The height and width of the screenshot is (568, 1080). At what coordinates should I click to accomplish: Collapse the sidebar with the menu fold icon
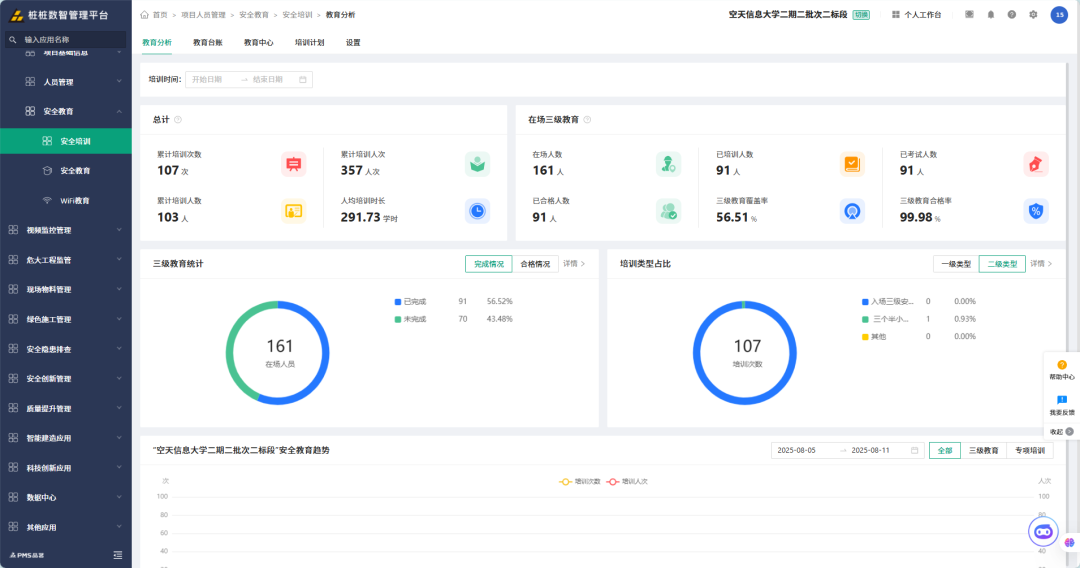[x=118, y=555]
